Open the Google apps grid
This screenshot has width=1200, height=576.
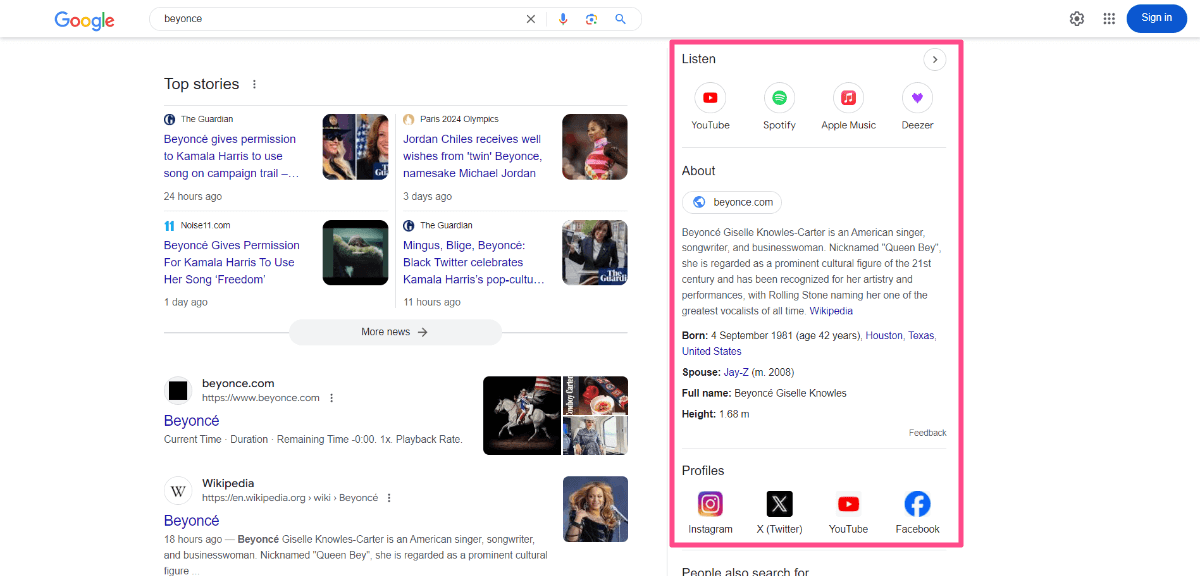tap(1109, 18)
